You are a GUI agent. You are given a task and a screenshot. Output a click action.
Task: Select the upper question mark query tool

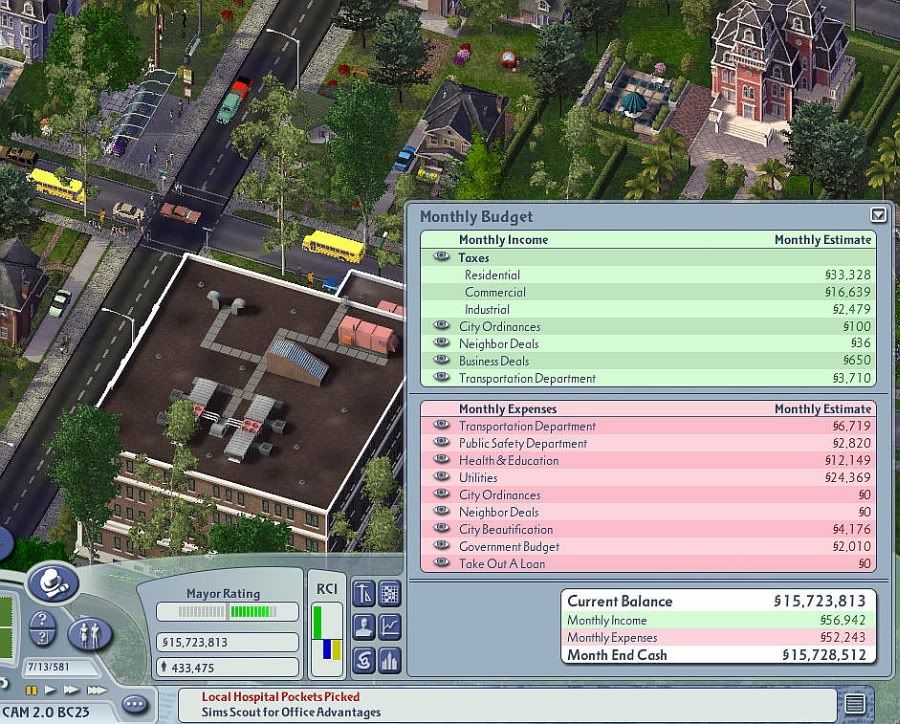tap(42, 620)
